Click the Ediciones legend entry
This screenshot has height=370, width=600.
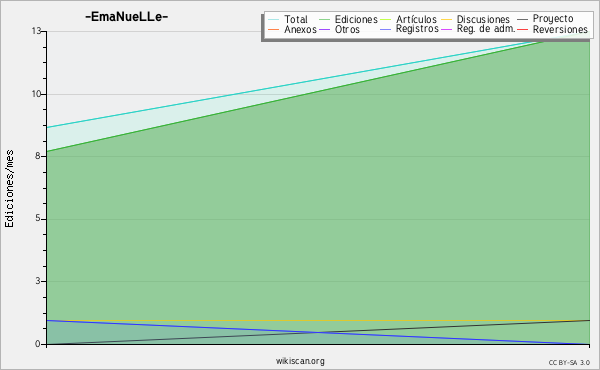tap(348, 19)
